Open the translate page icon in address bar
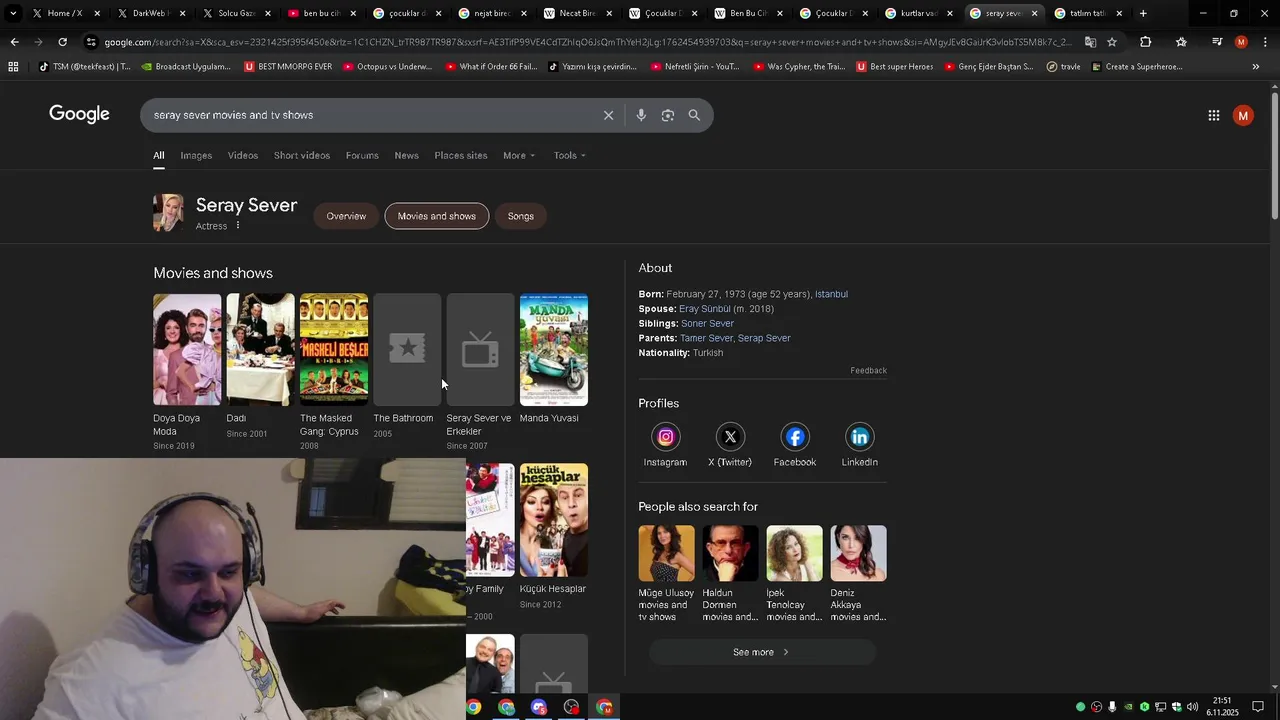 point(1090,42)
